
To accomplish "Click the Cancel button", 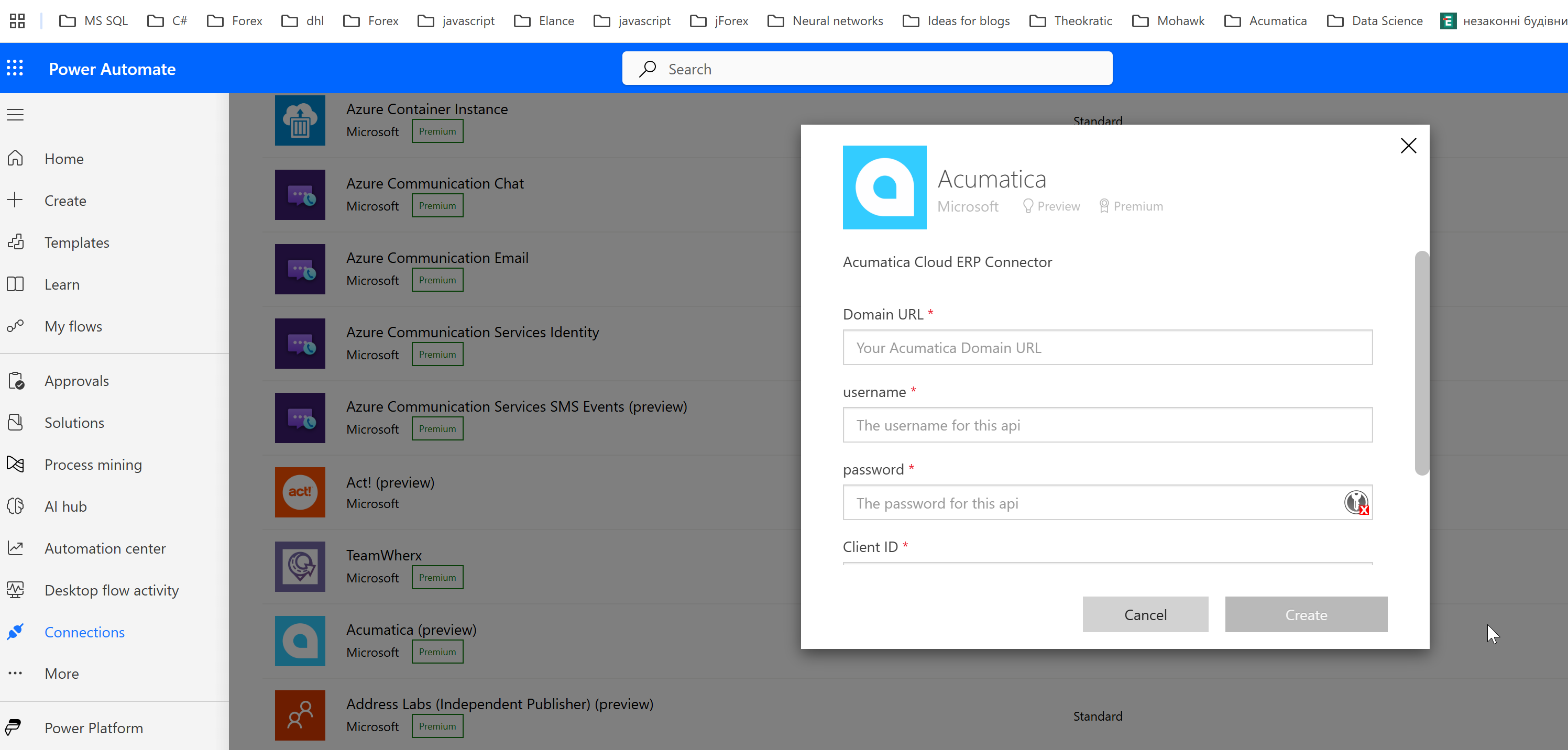I will 1145,614.
